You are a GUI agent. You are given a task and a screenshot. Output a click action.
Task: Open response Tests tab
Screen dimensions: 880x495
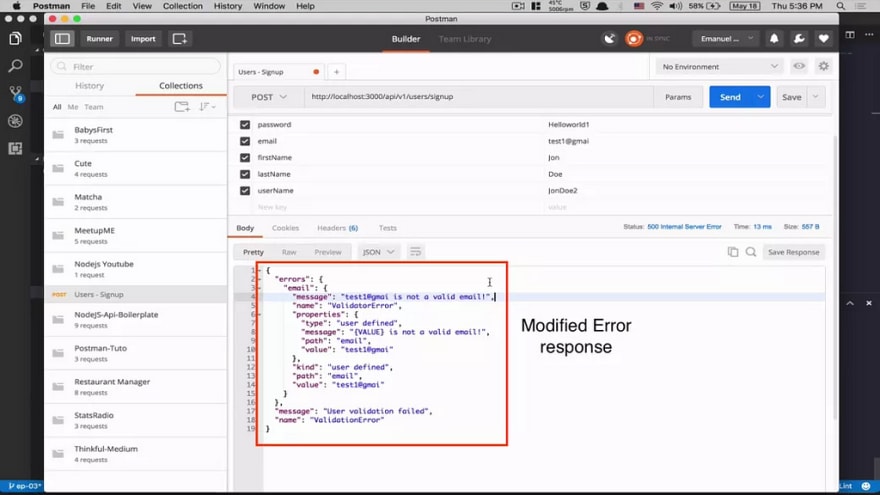387,228
